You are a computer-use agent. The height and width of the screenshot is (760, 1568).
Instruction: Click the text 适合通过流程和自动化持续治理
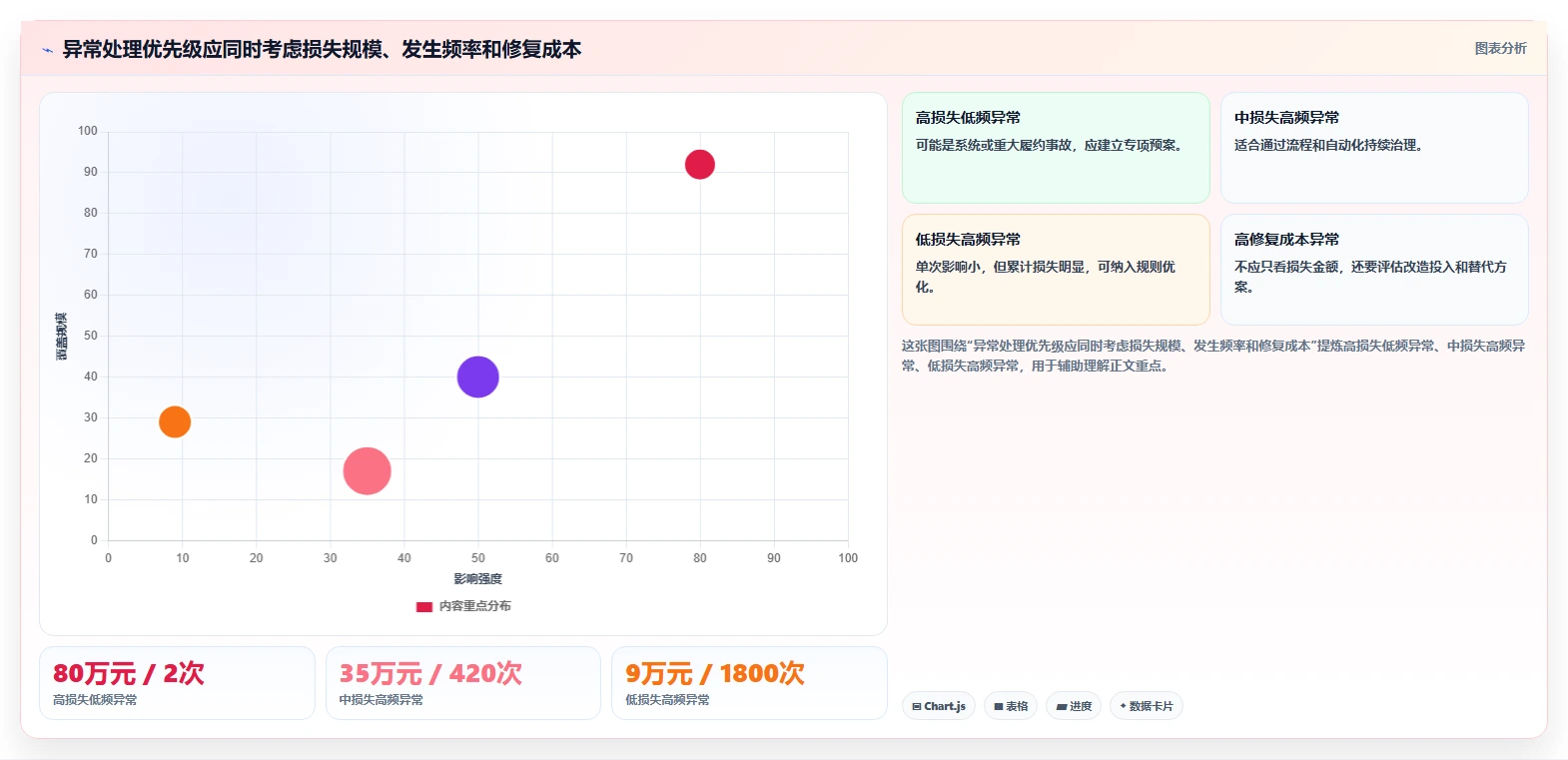[x=1328, y=145]
